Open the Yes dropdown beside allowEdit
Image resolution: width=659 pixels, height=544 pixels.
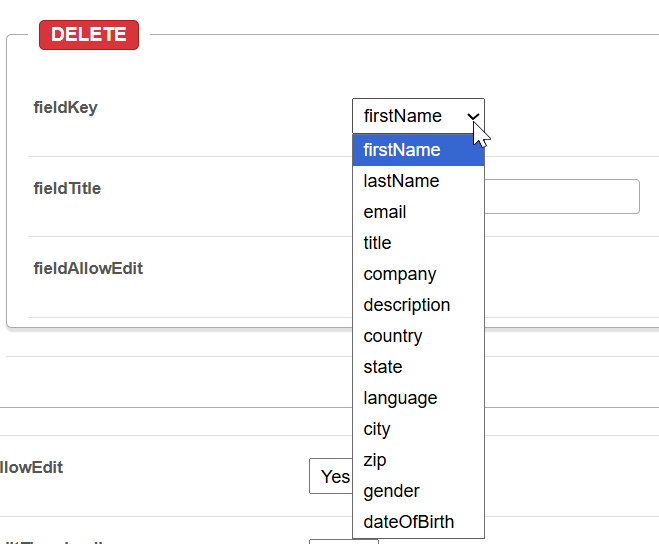(x=331, y=477)
